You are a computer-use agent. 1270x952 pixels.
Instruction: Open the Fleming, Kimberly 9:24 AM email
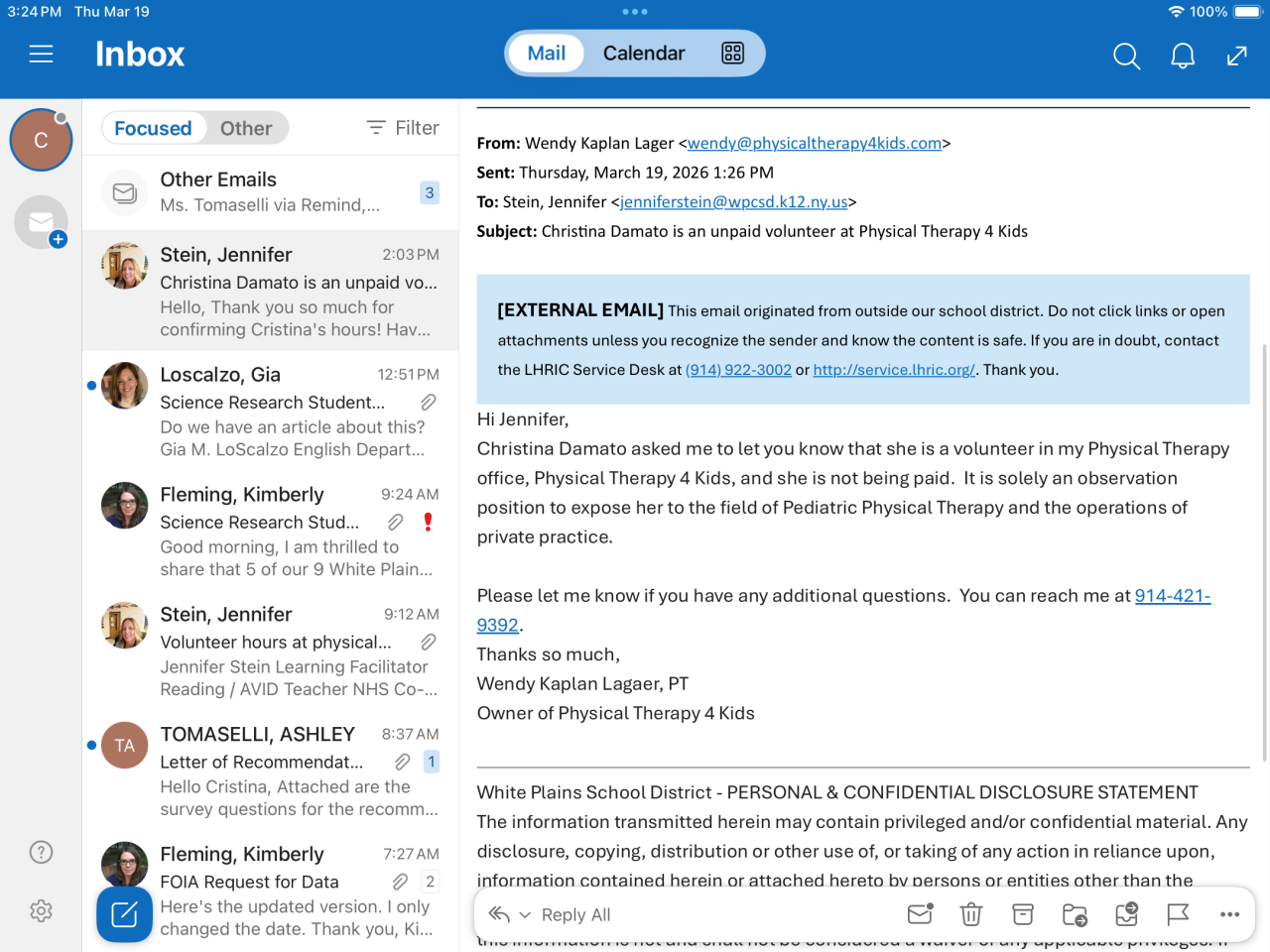coord(270,532)
